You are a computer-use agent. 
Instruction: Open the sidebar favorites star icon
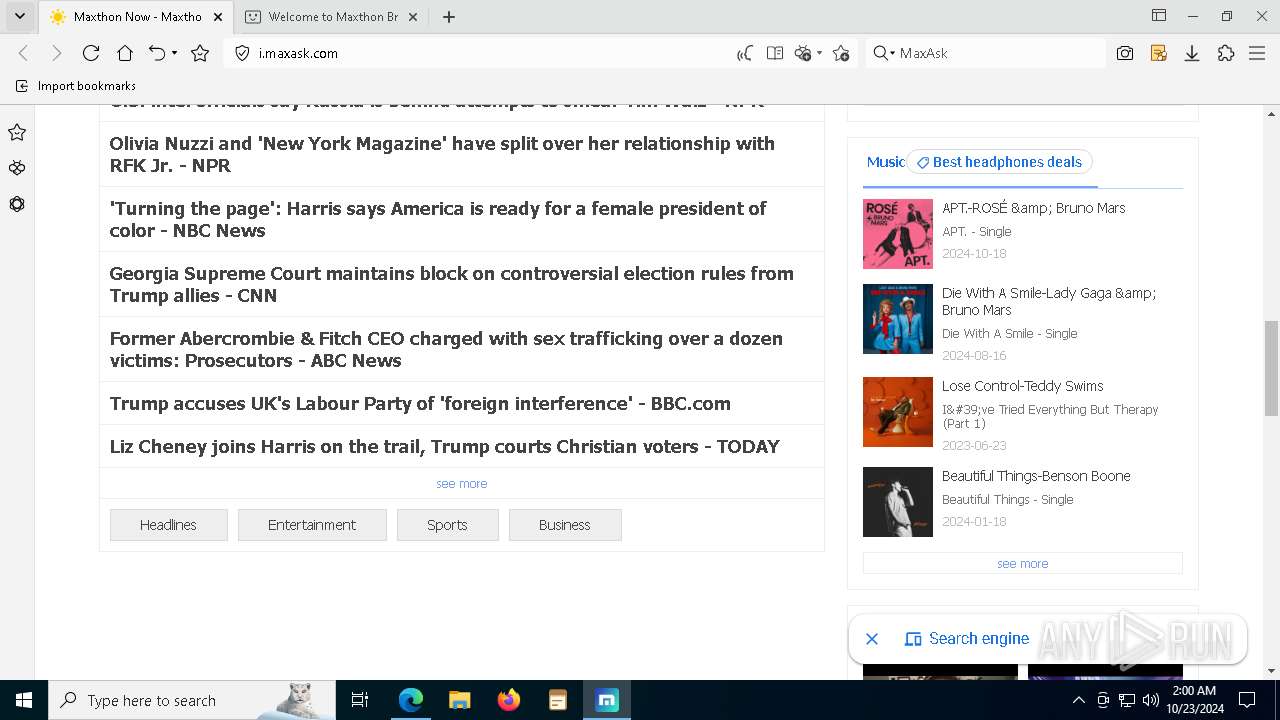17,132
